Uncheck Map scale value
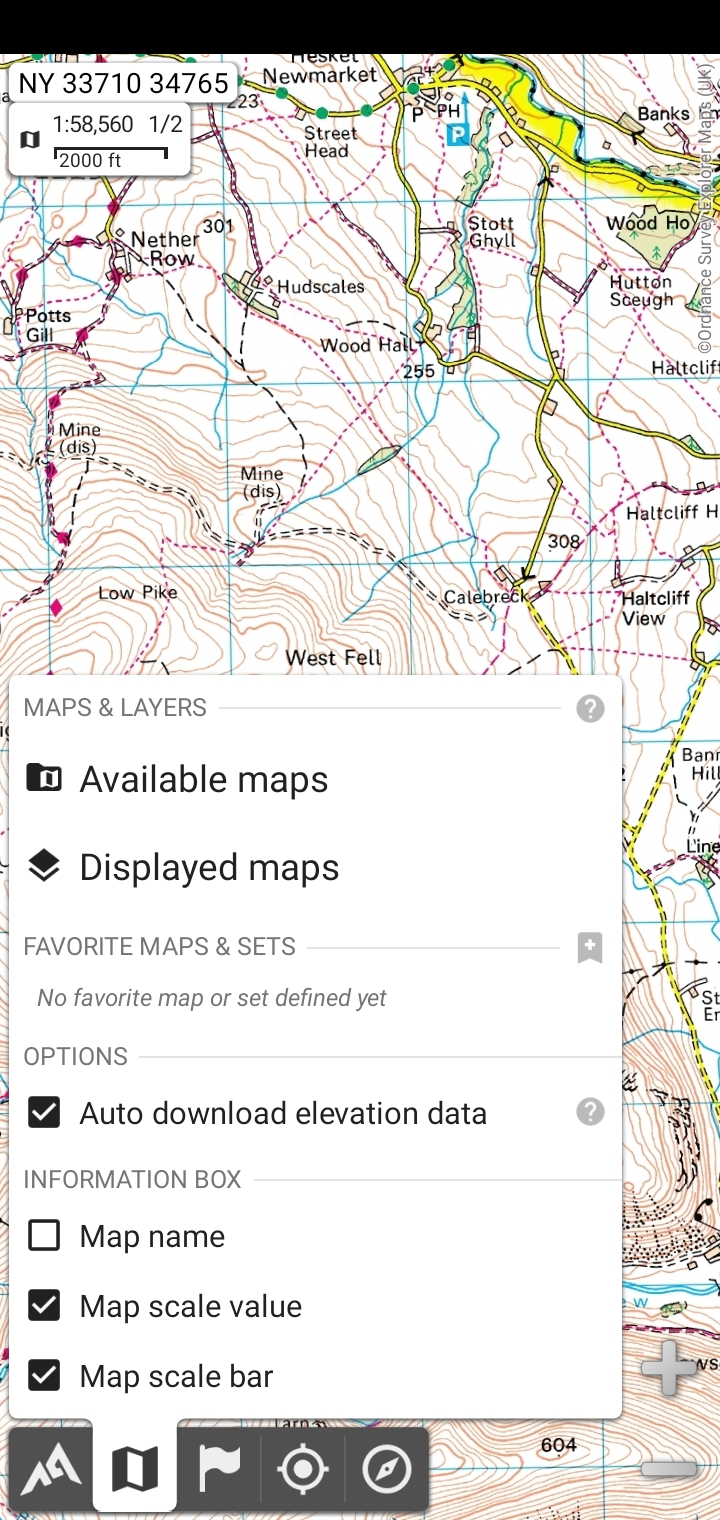720x1520 pixels. pyautogui.click(x=44, y=1306)
